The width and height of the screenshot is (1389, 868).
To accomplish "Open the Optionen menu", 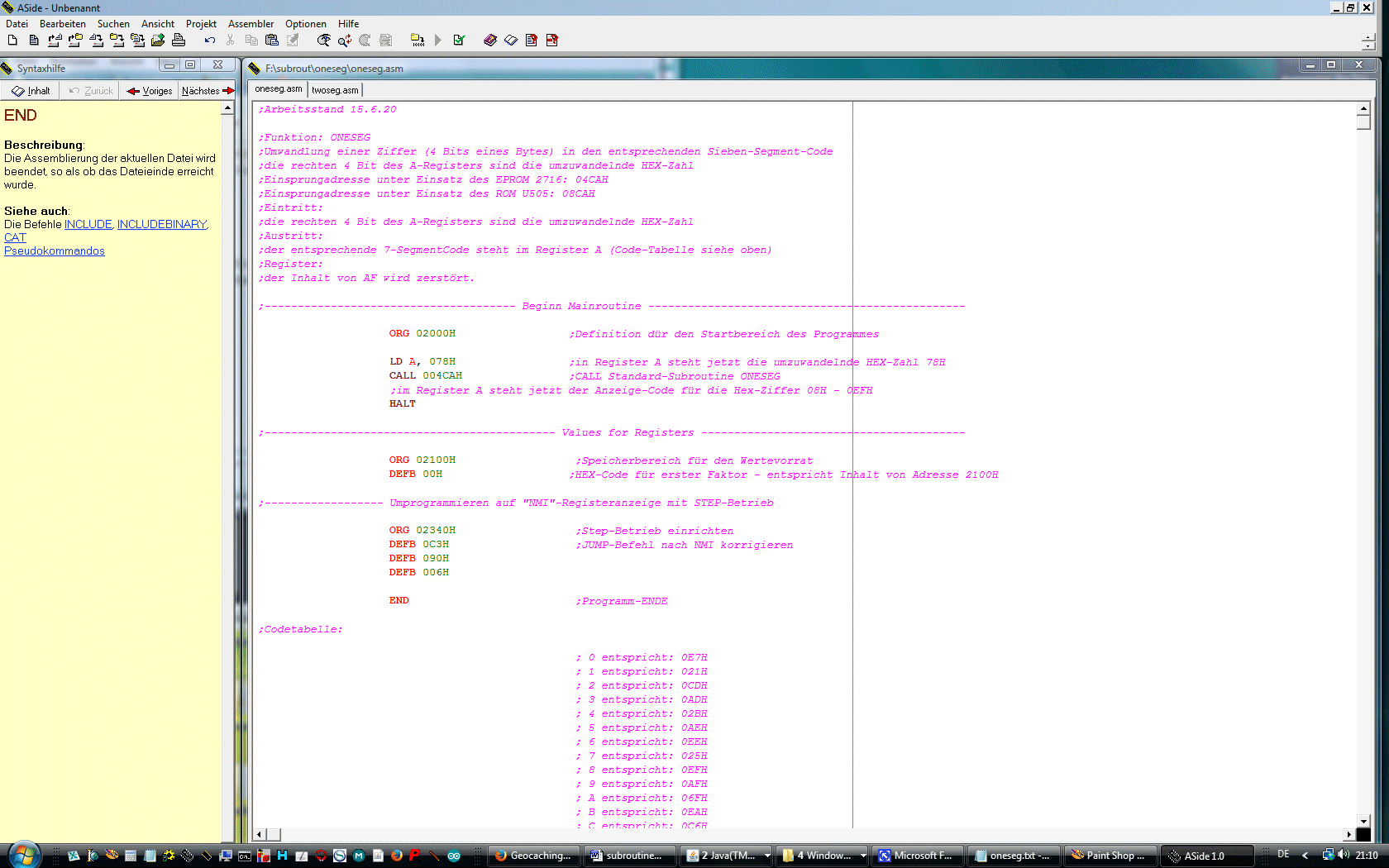I will (306, 24).
